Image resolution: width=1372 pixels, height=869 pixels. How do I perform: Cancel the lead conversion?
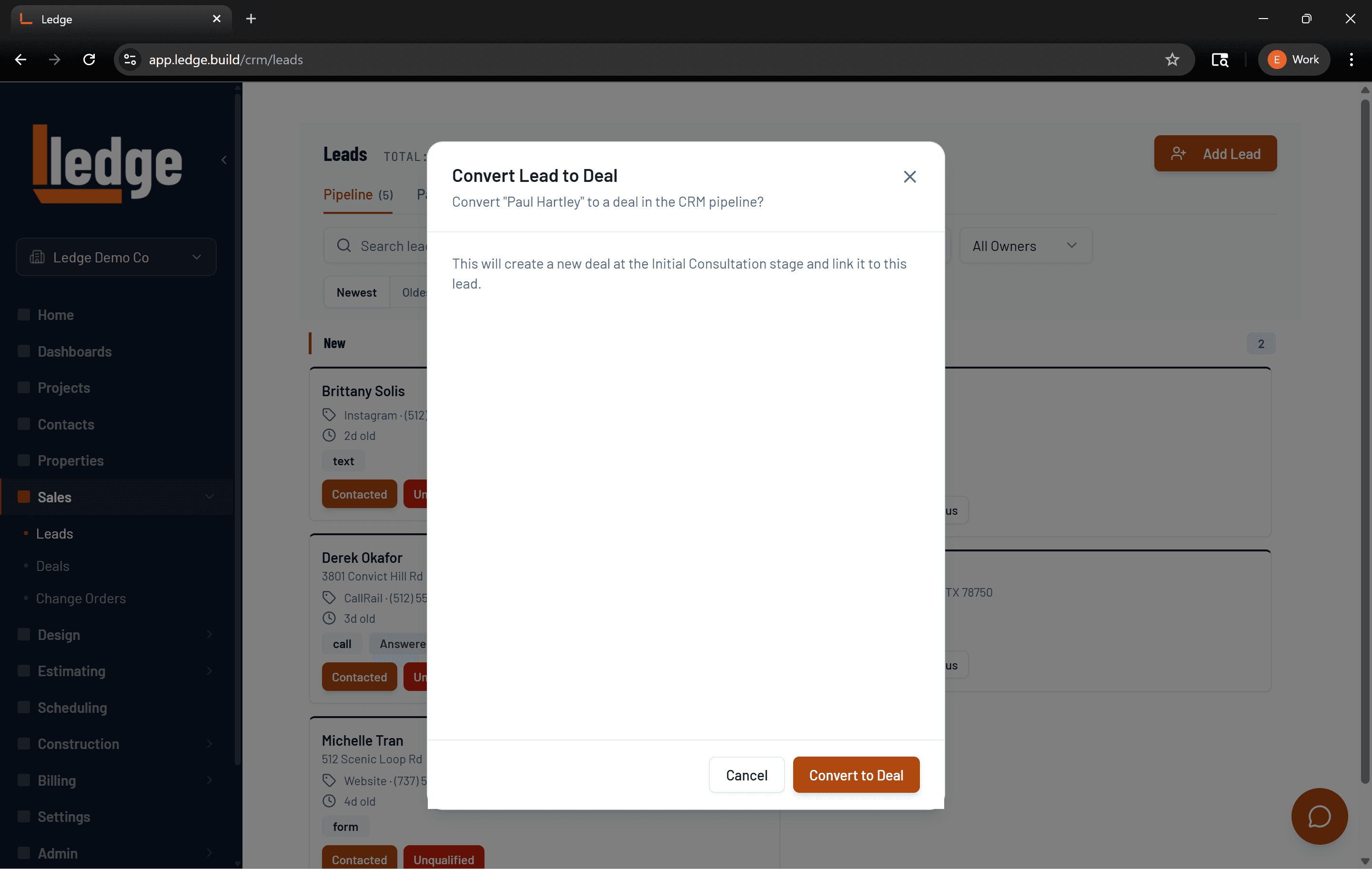(x=747, y=774)
